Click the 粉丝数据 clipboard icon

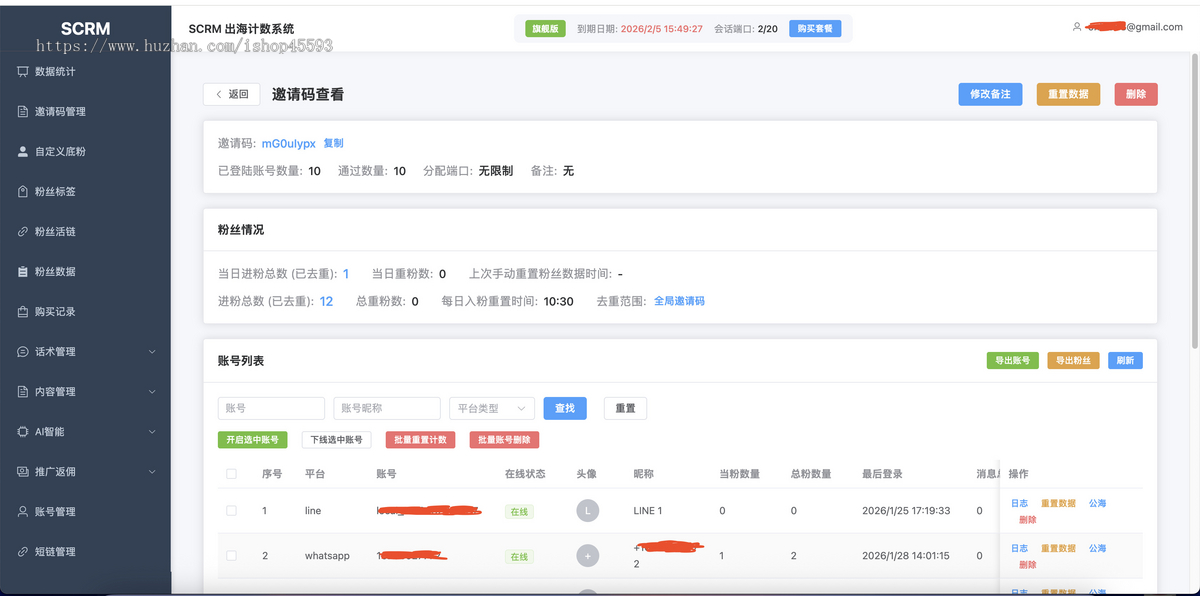click(23, 272)
